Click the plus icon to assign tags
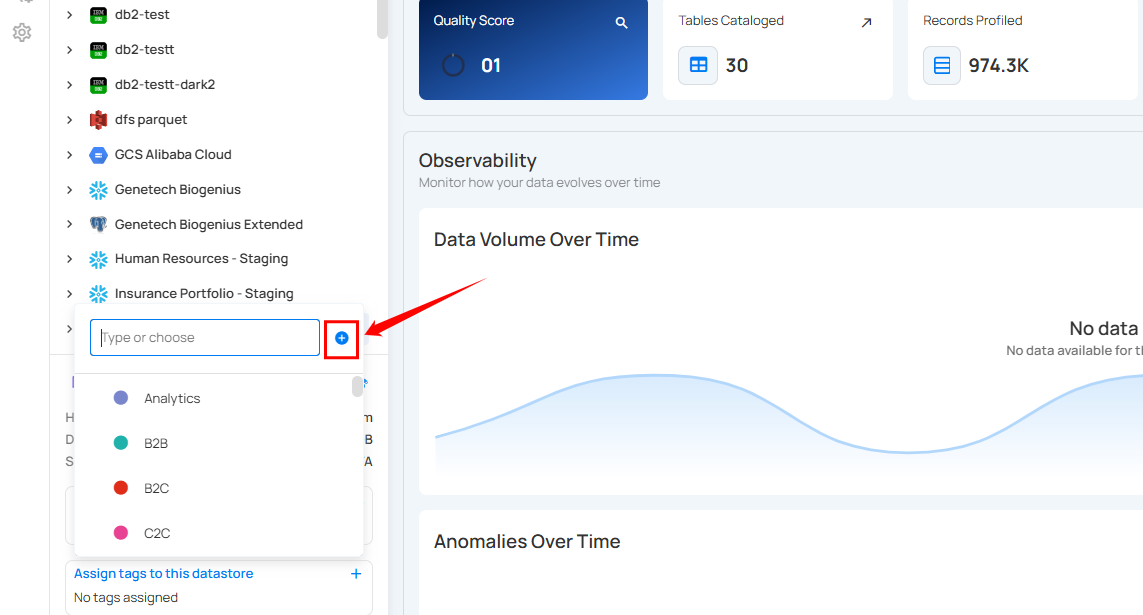Screen dimensions: 1143x615 click(355, 574)
